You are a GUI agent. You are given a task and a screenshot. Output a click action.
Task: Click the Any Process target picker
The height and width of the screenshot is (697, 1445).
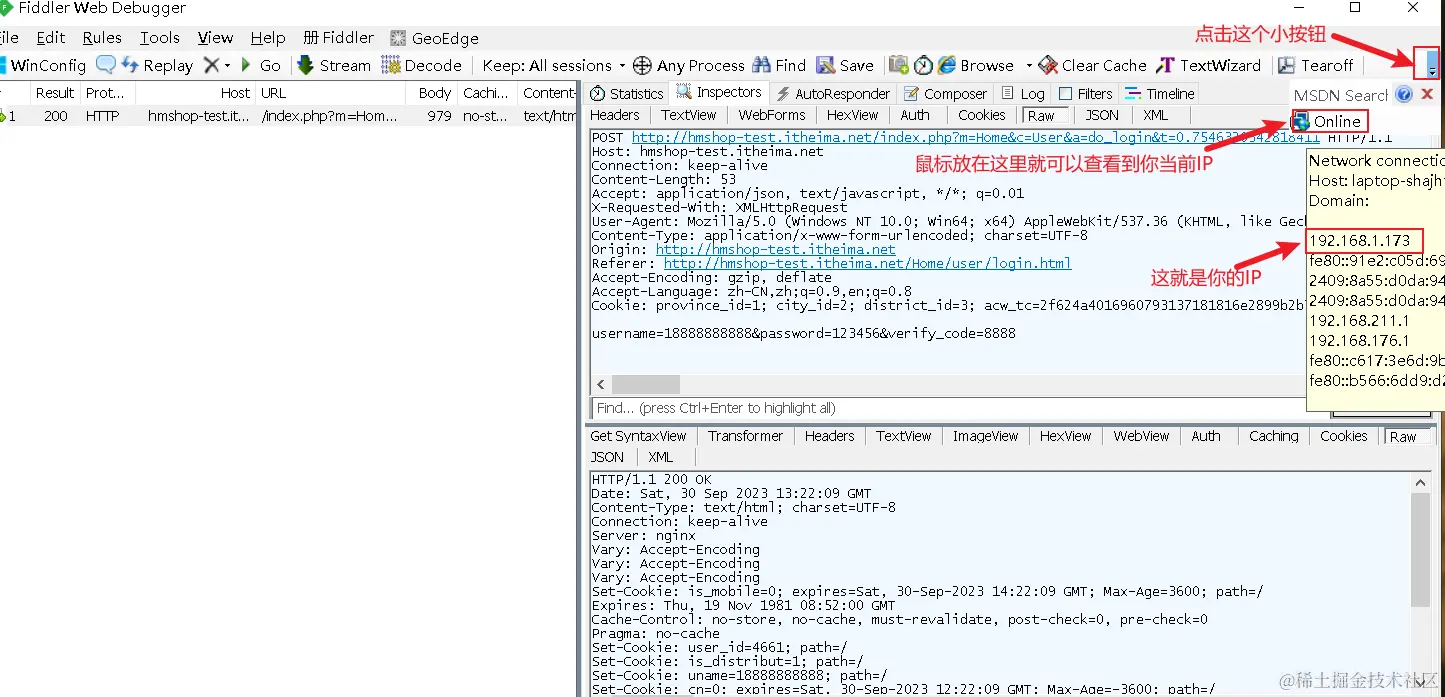pos(689,65)
